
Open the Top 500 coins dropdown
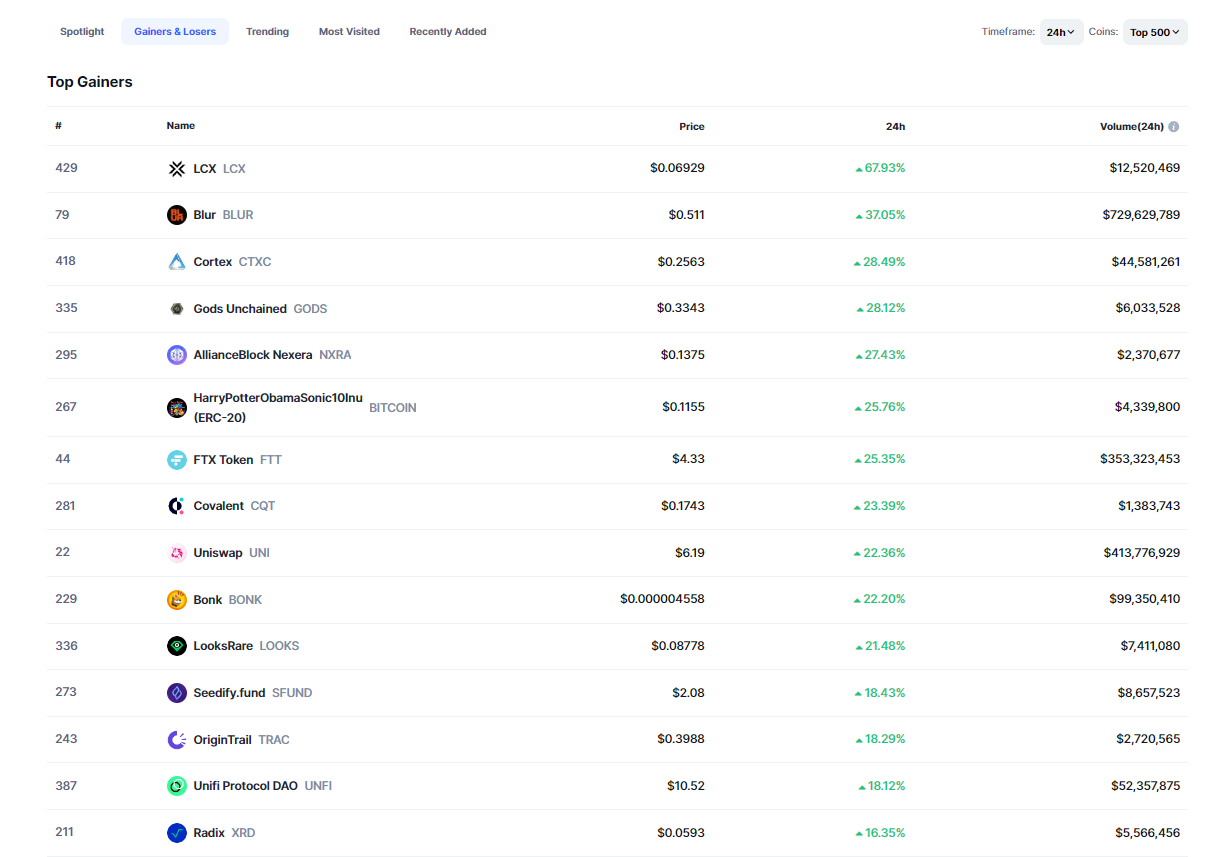point(1154,32)
